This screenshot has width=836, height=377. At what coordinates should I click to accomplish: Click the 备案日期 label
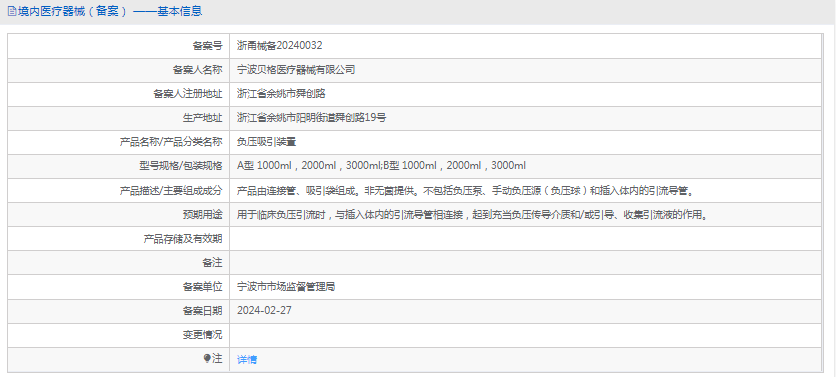point(203,311)
